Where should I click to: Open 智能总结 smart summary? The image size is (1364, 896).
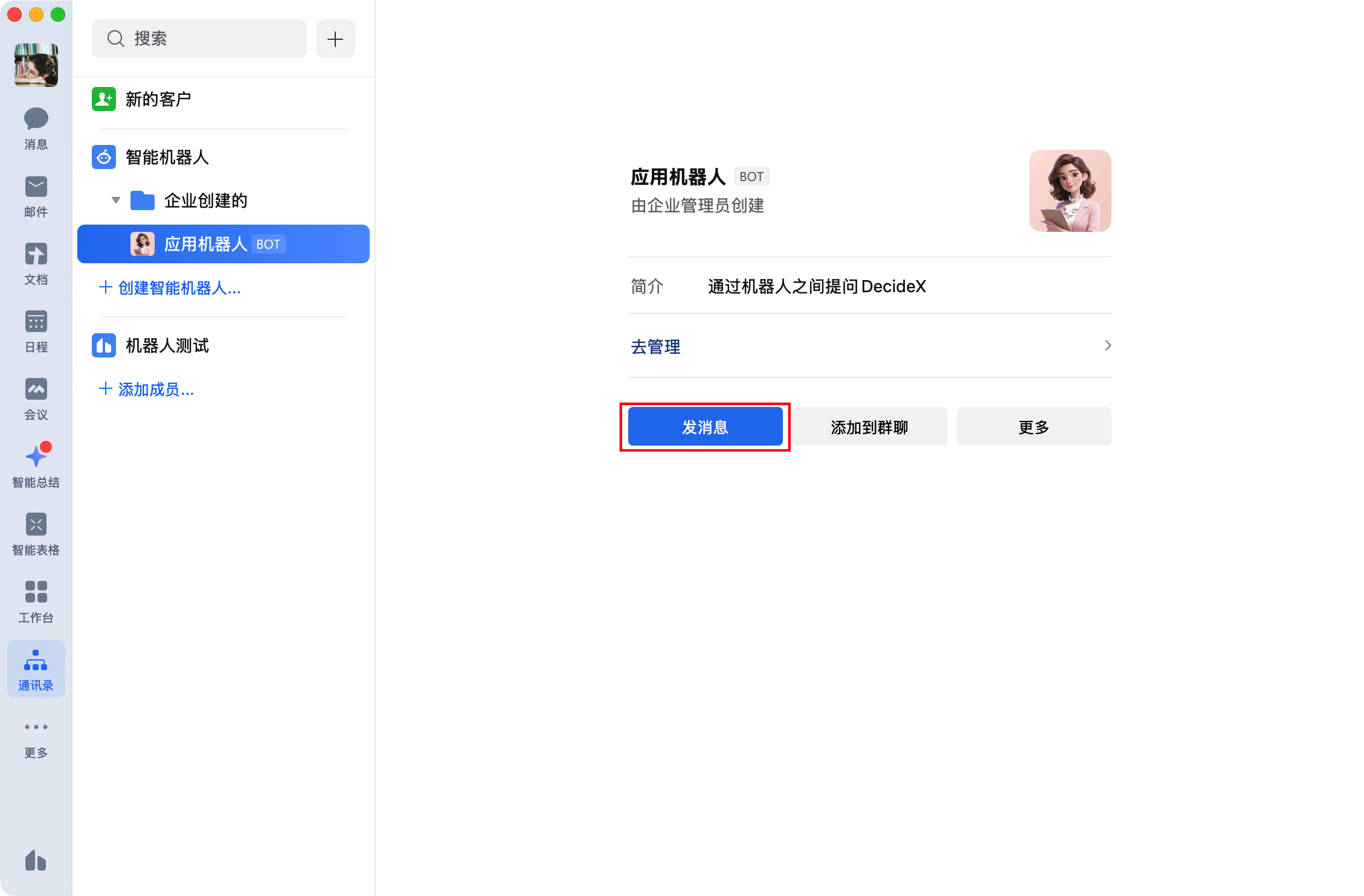click(36, 467)
